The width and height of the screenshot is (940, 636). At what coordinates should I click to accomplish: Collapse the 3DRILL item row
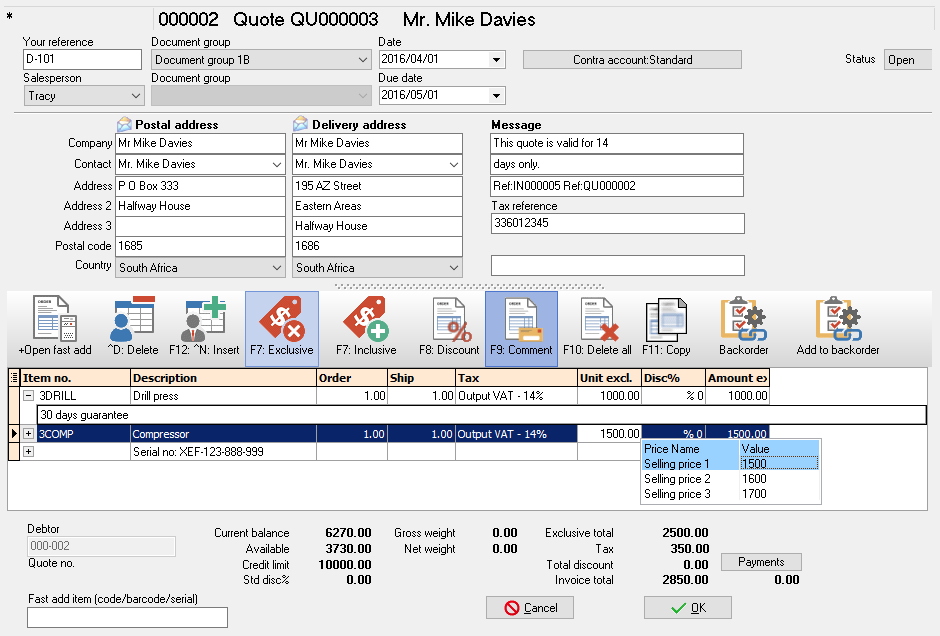click(x=29, y=396)
